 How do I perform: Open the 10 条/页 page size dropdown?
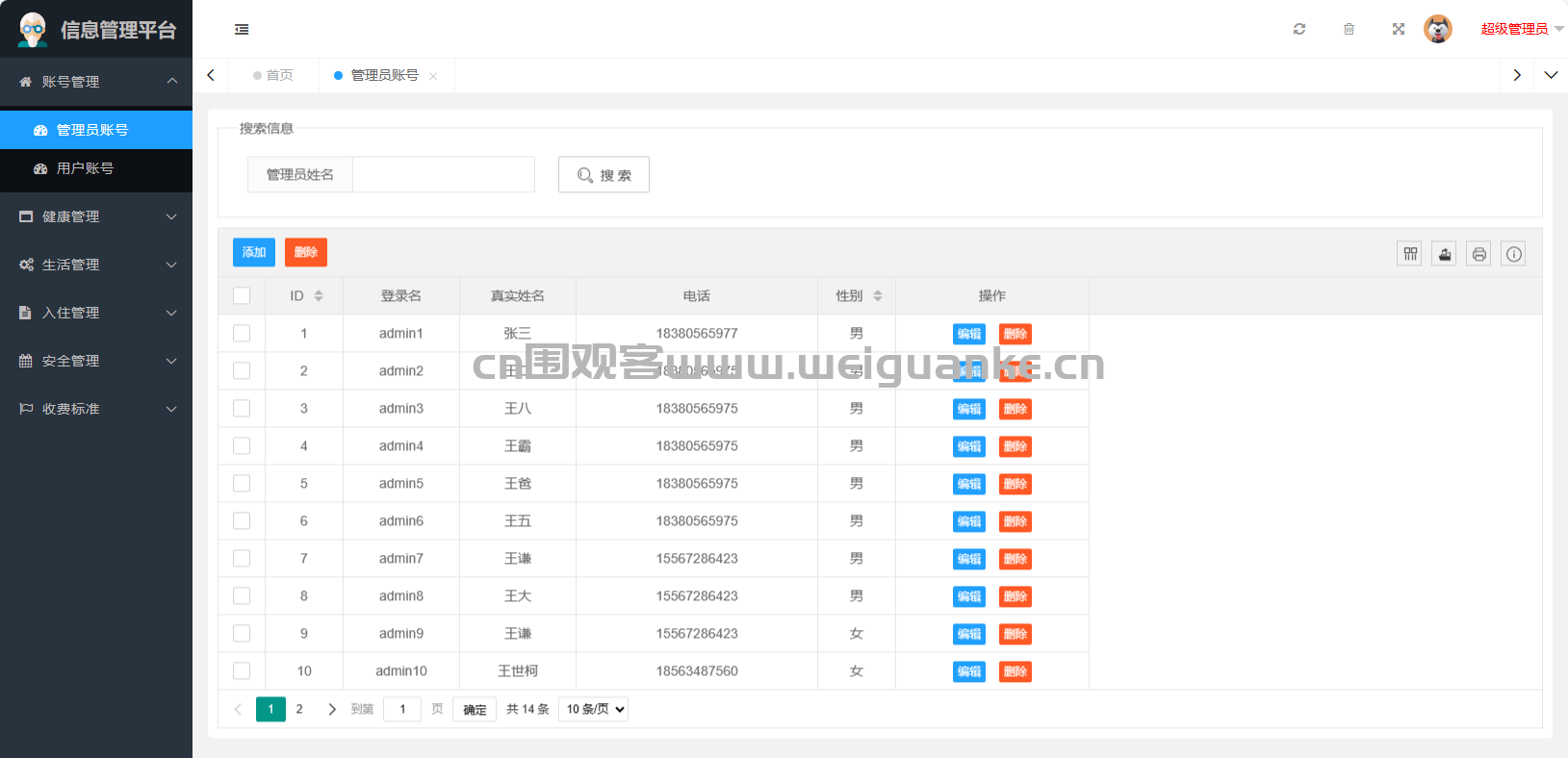(x=593, y=709)
